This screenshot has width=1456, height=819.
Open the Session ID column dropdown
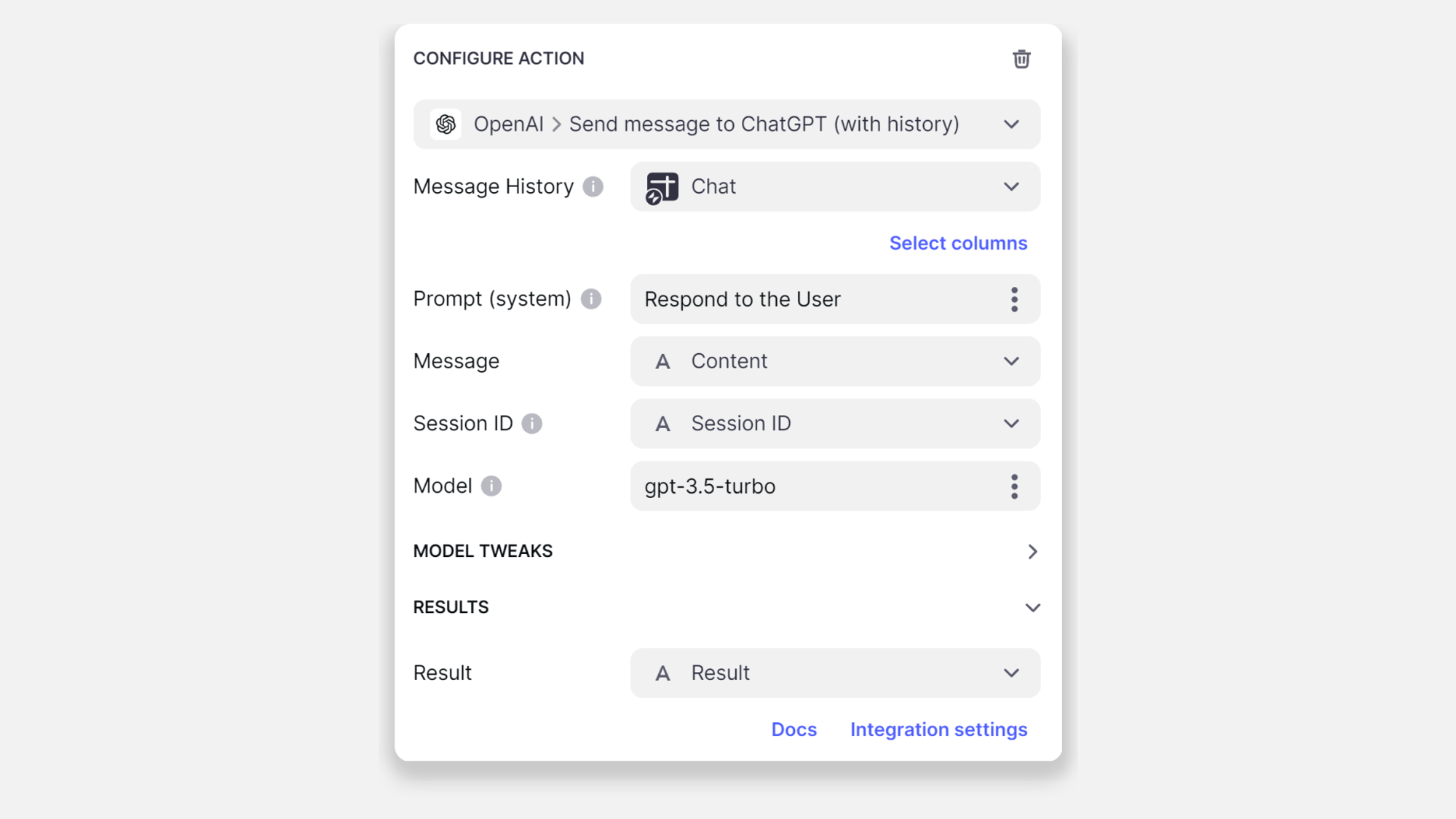[x=1011, y=424]
